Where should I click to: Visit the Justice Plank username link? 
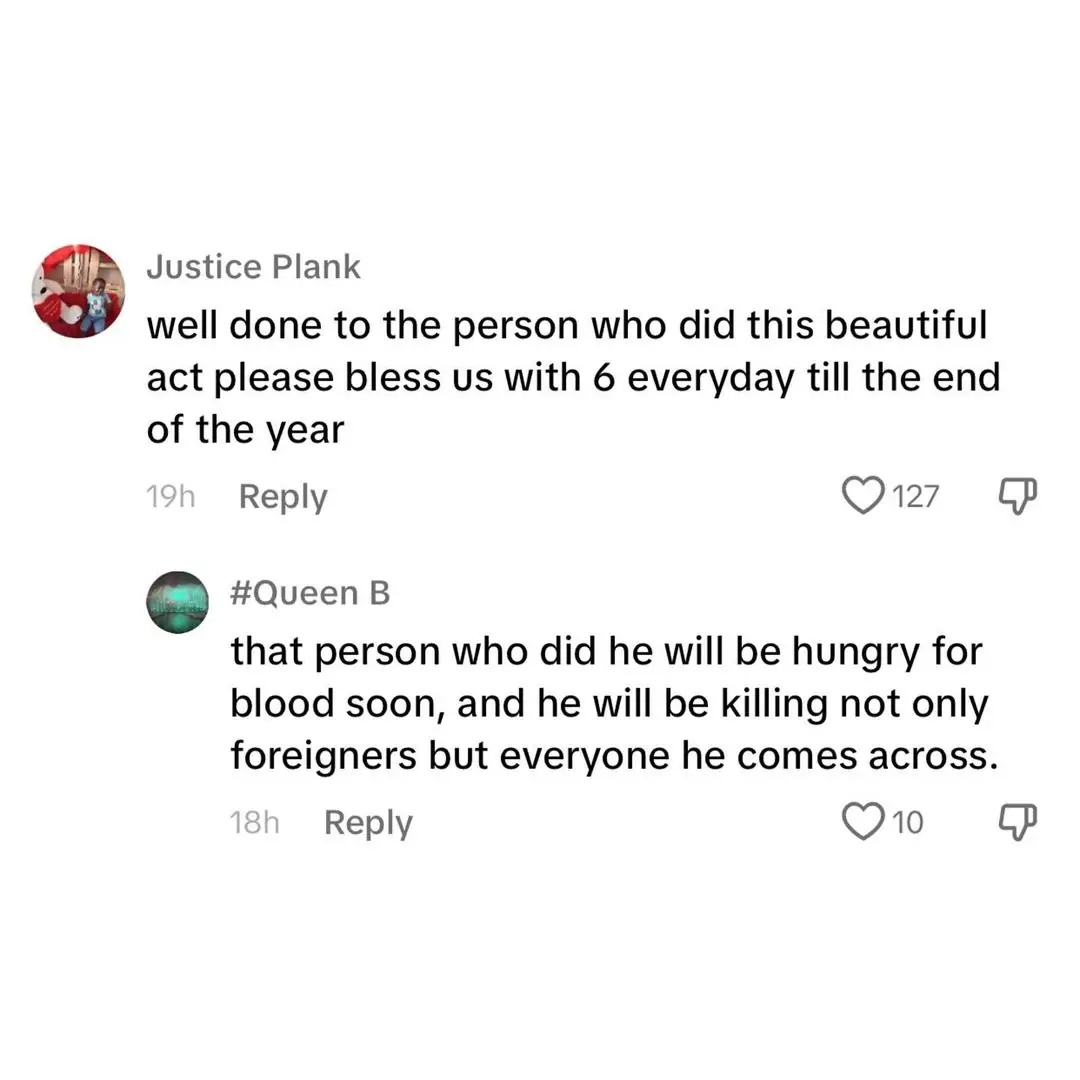[253, 267]
